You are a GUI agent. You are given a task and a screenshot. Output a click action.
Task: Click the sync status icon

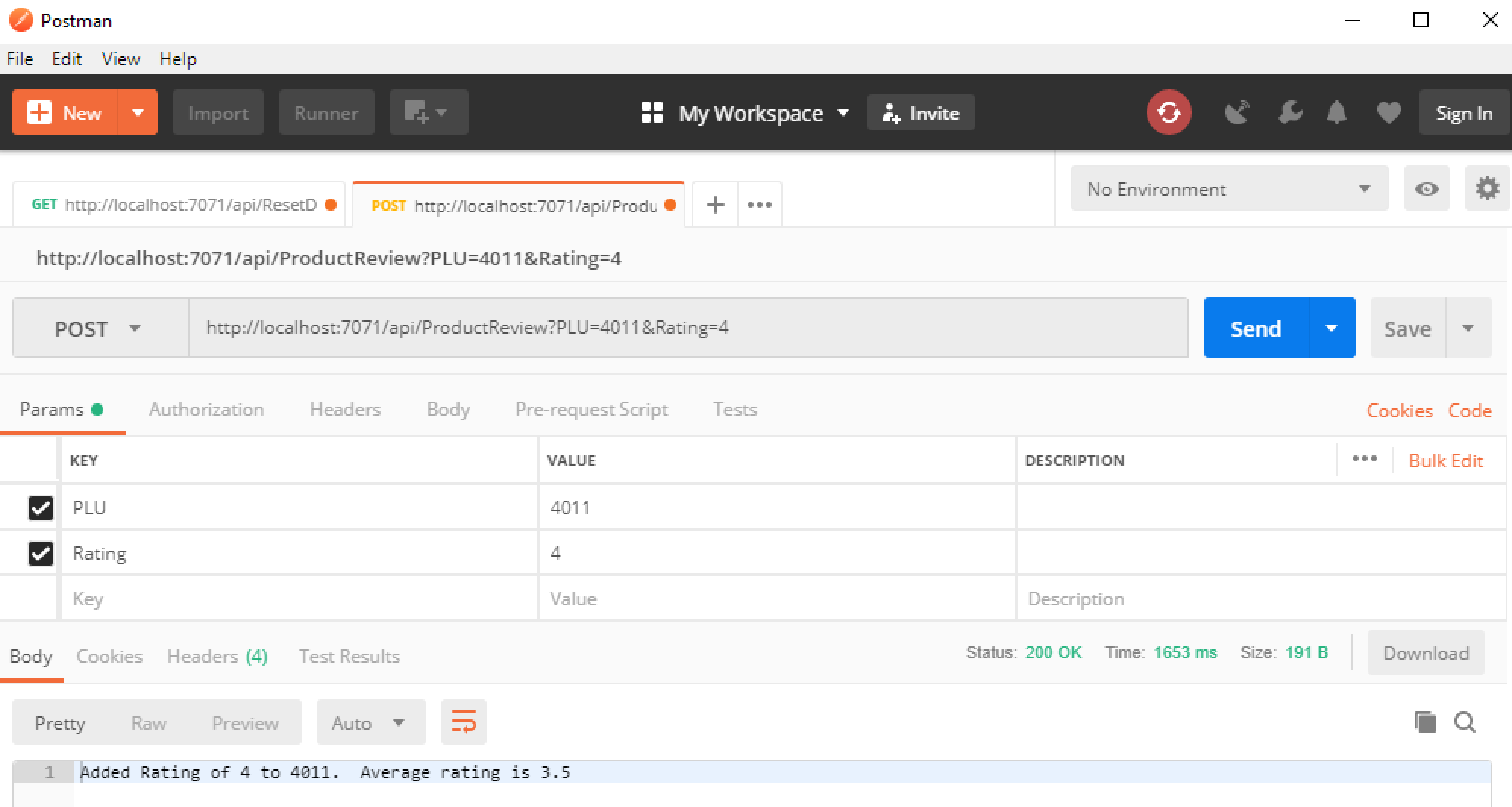(x=1169, y=113)
